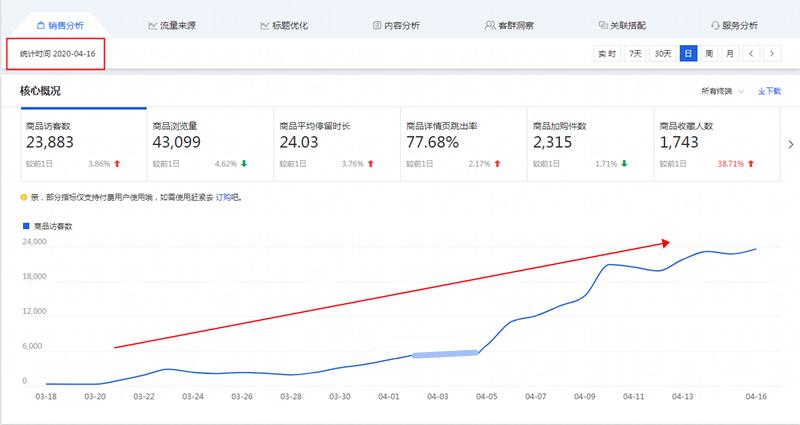Switch to the 关联搭配 tab
800x425 pixels.
[621, 25]
